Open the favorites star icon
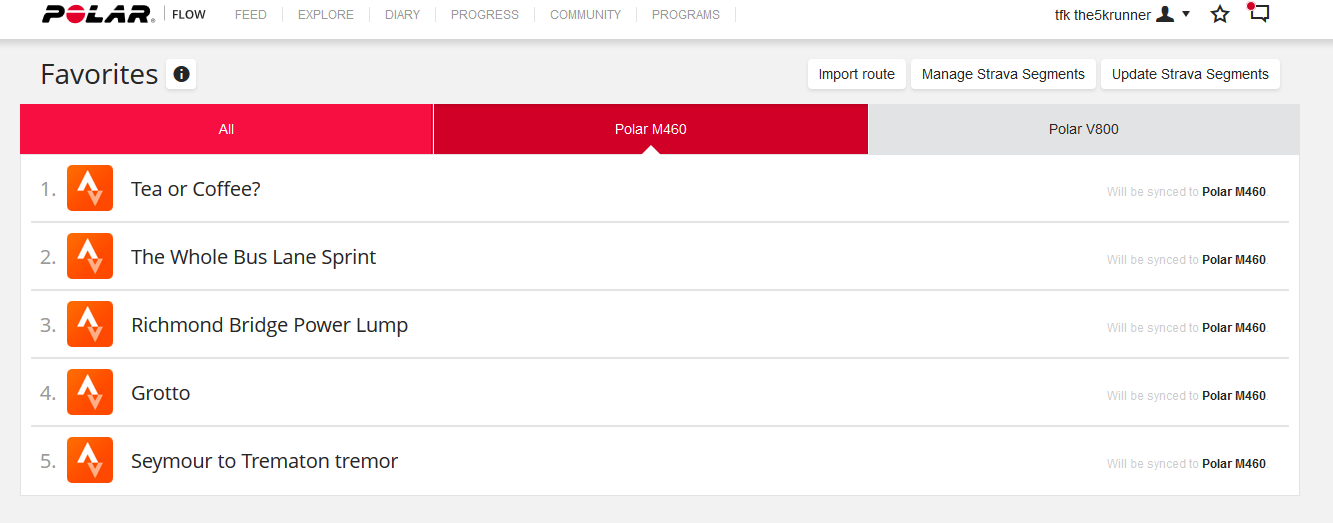This screenshot has width=1333, height=523. [x=1220, y=15]
